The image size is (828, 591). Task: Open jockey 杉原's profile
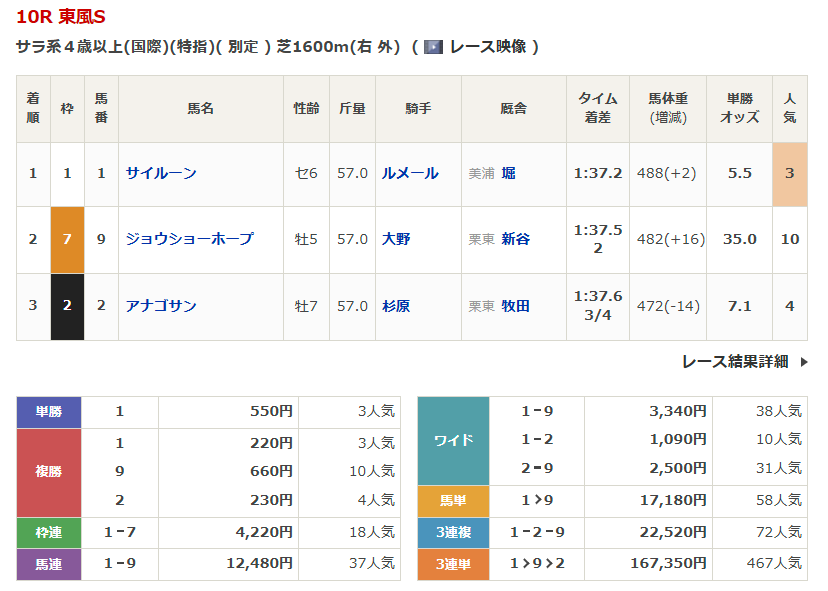point(396,306)
